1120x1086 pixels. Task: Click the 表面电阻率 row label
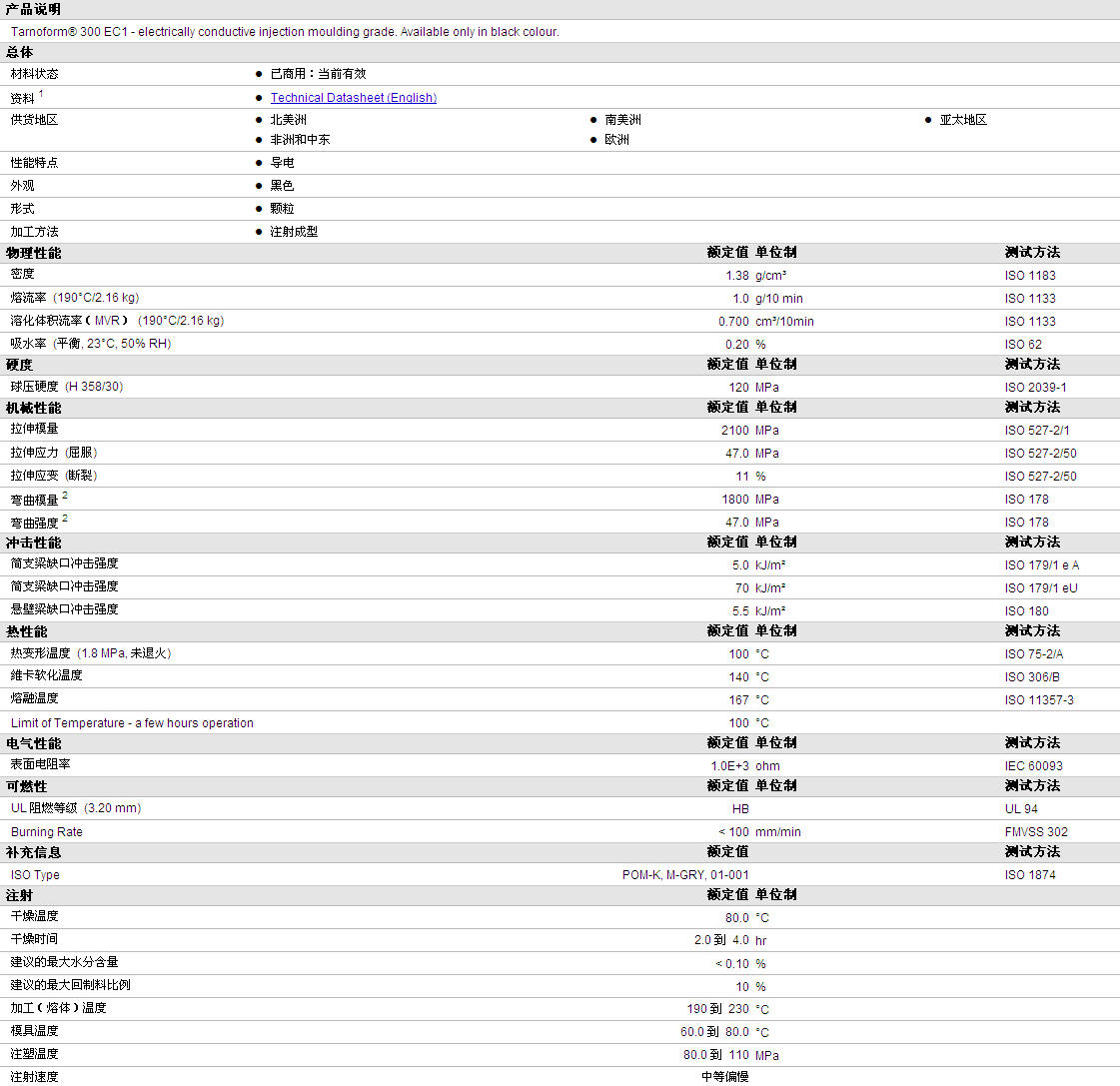(x=40, y=763)
